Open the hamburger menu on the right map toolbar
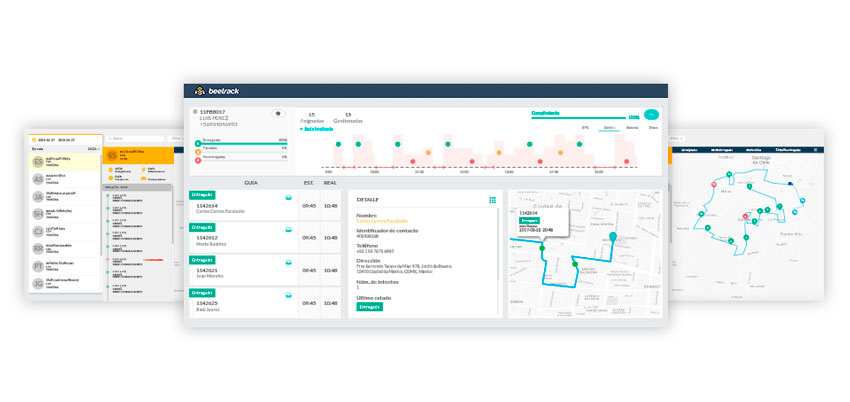Viewport: 850px width, 402px height. pos(815,149)
